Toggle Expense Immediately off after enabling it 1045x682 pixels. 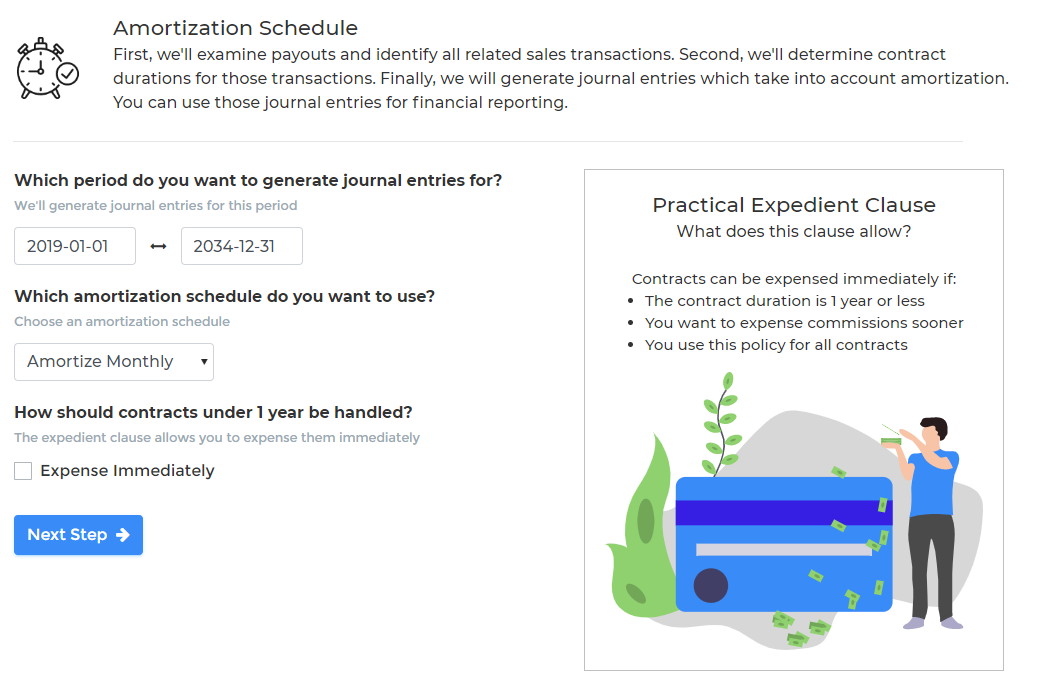coord(23,470)
